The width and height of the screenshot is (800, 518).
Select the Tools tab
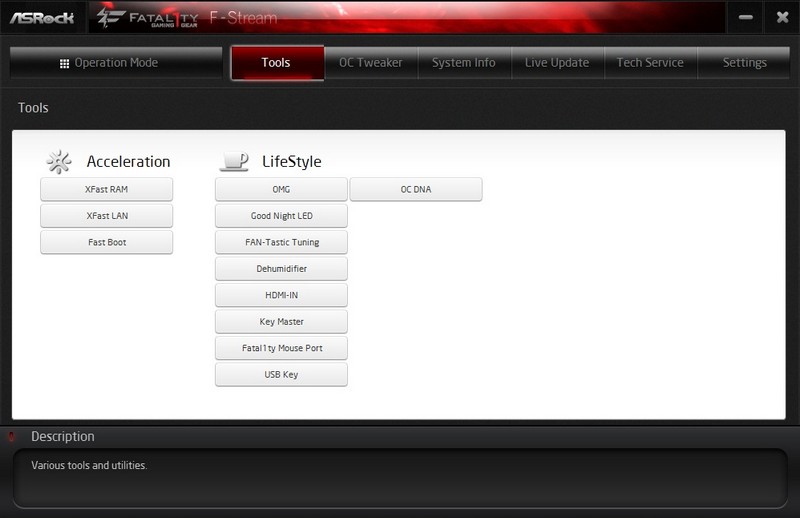[x=277, y=63]
